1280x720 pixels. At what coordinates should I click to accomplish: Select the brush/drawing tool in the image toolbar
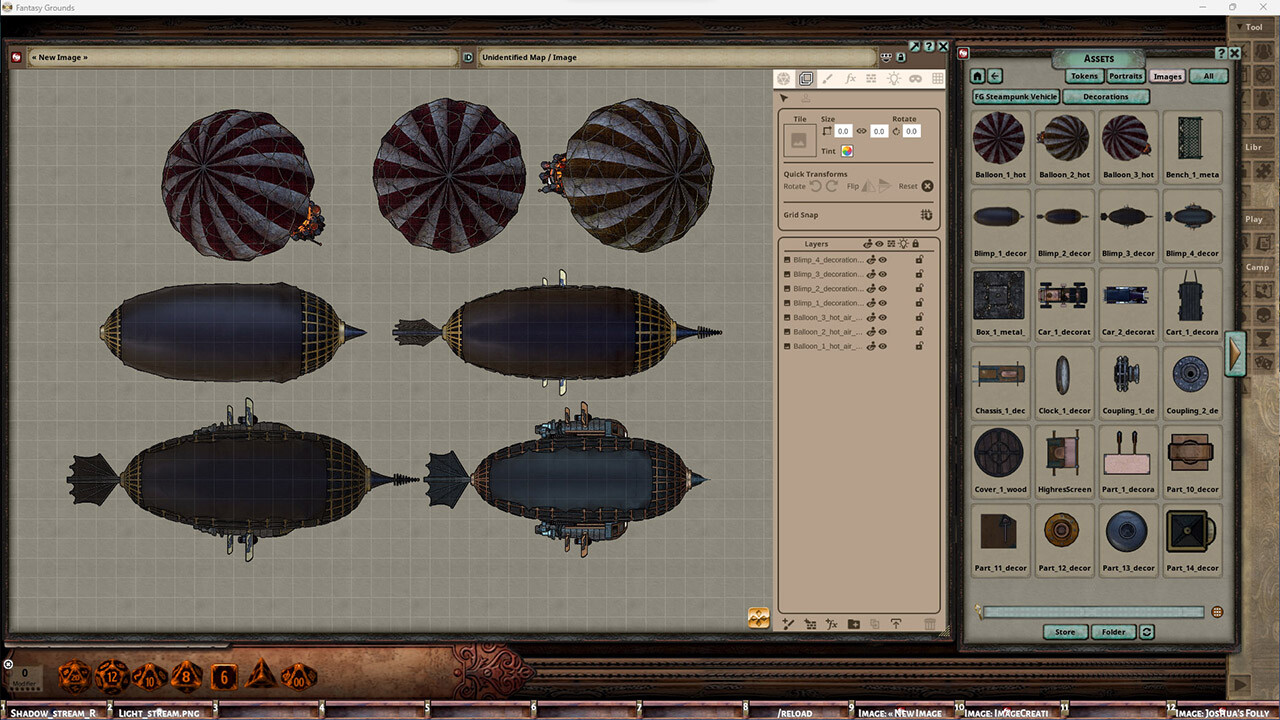click(x=827, y=78)
